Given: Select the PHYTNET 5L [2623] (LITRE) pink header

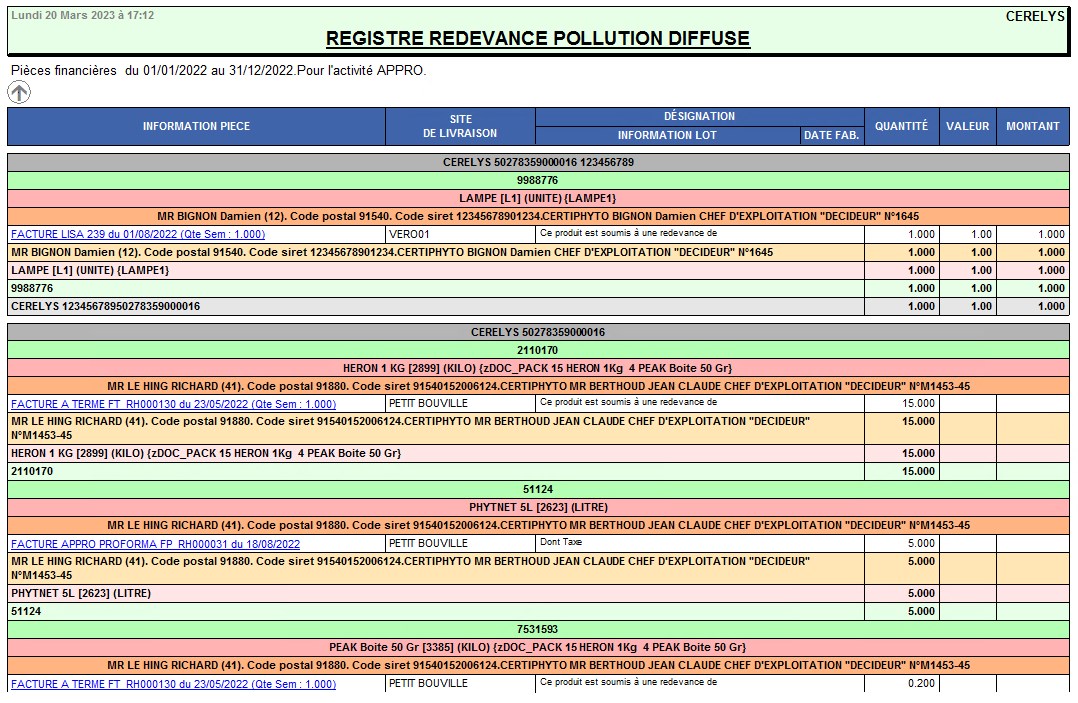Looking at the screenshot, I should [x=538, y=507].
